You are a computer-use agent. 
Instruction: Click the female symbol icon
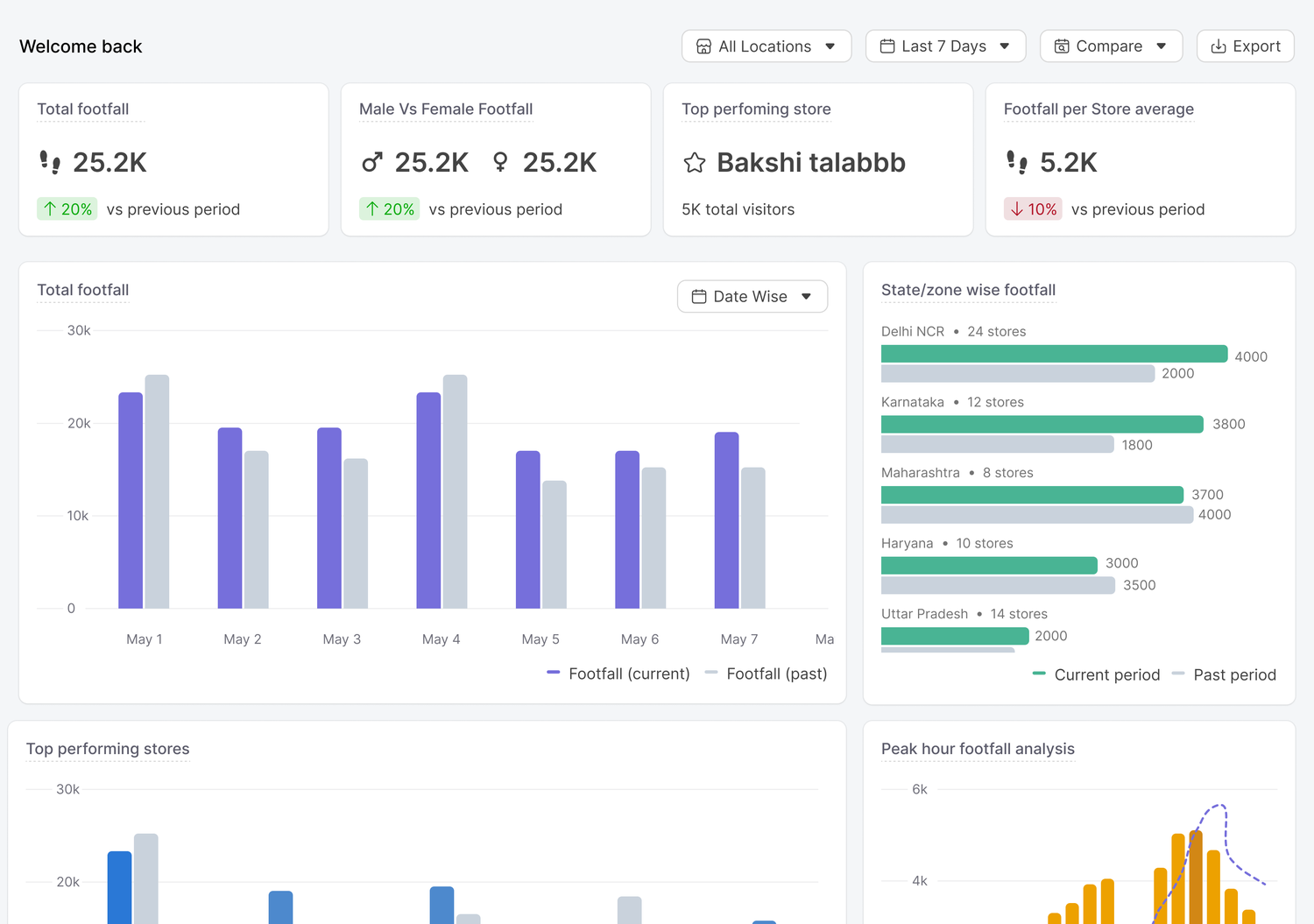click(500, 162)
